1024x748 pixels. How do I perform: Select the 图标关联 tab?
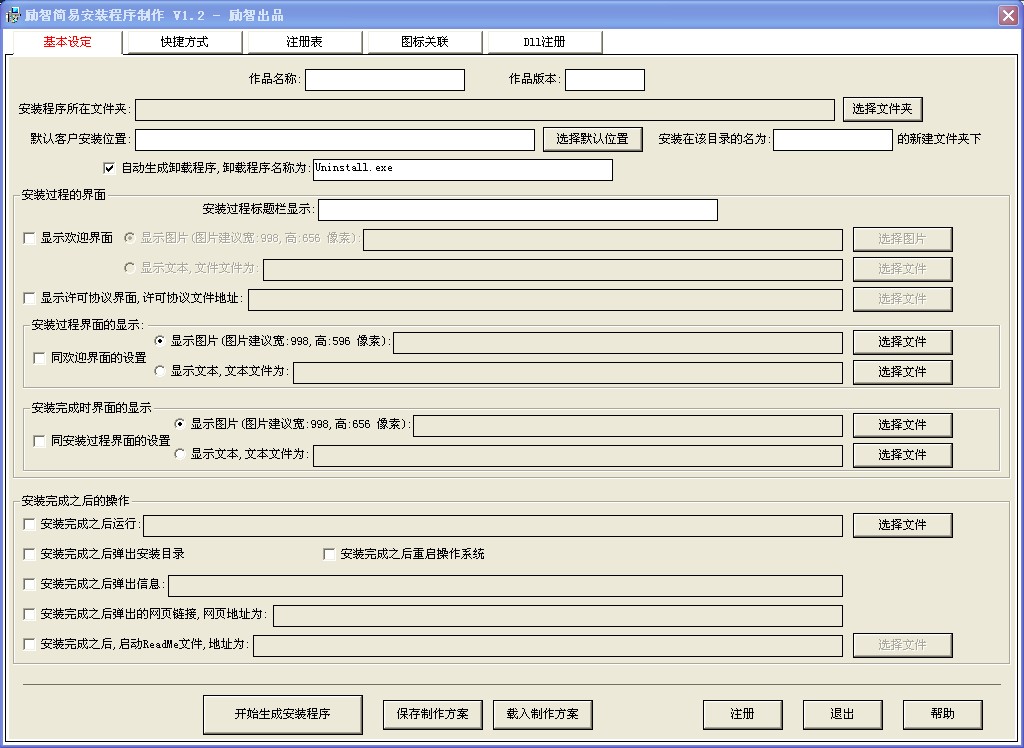(x=423, y=42)
